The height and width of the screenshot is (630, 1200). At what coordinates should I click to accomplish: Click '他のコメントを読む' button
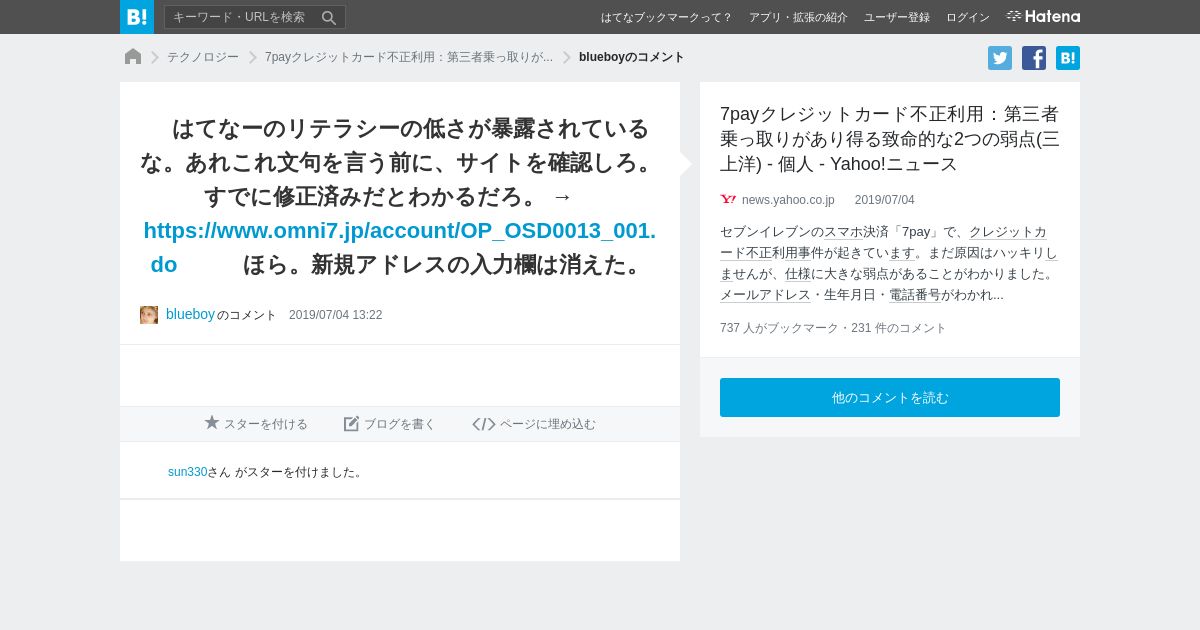coord(890,397)
